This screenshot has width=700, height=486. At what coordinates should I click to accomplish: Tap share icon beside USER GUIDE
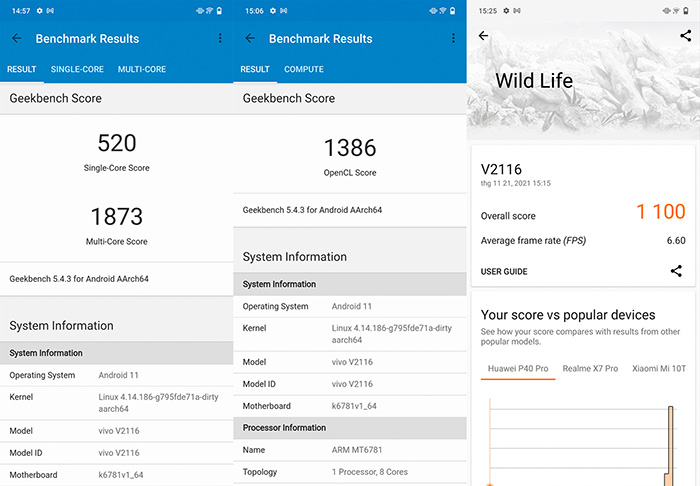pyautogui.click(x=676, y=271)
